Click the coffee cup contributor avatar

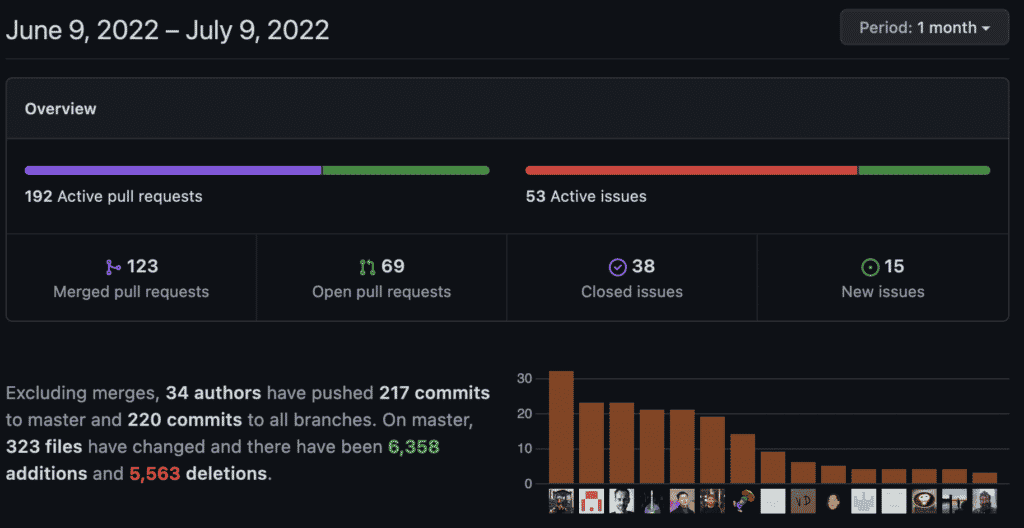[x=924, y=500]
